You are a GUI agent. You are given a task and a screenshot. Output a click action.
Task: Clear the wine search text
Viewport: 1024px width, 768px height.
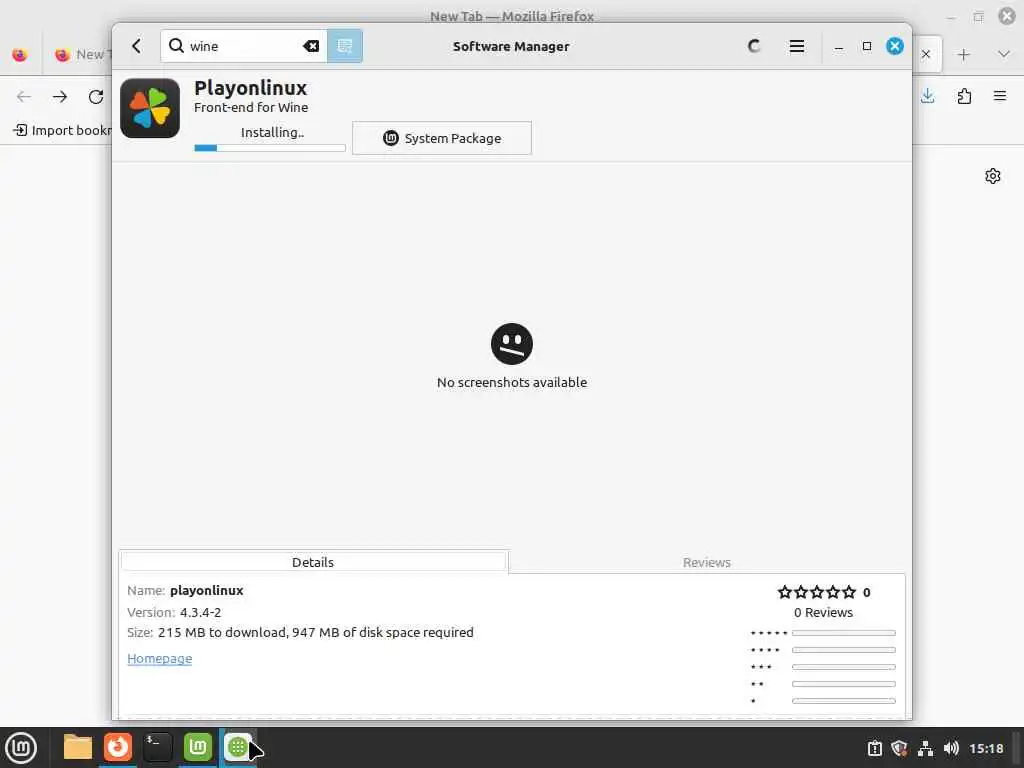pos(311,46)
